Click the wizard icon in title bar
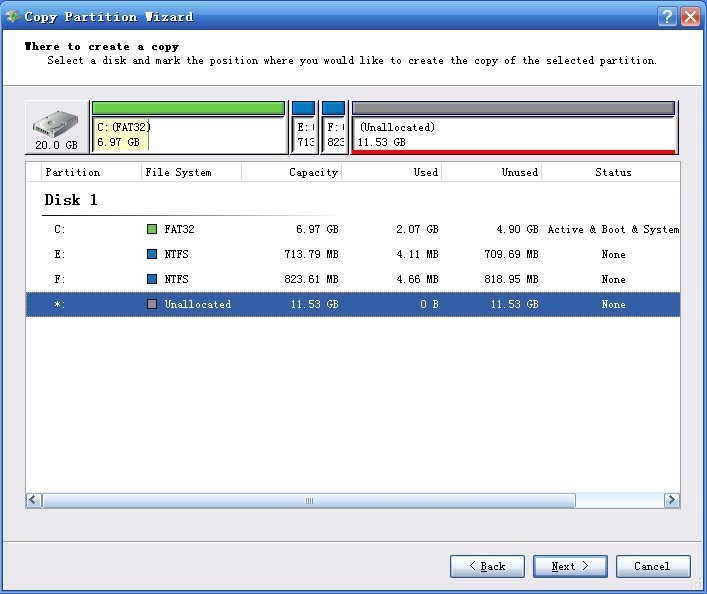Viewport: 707px width, 594px height. [x=12, y=16]
